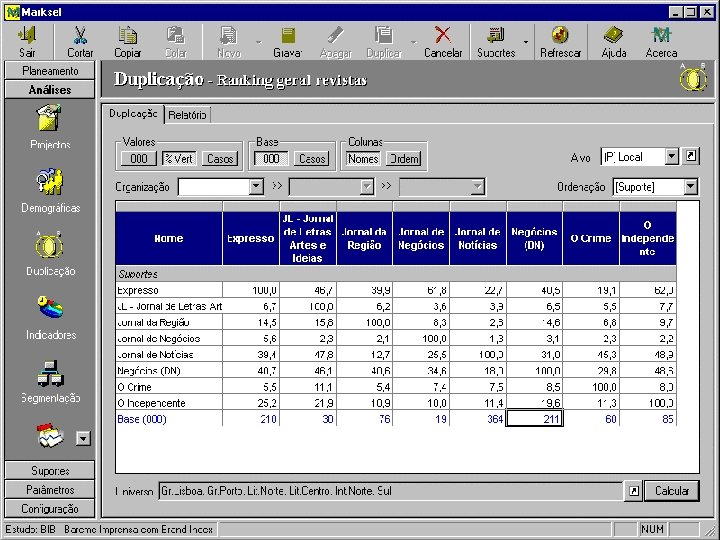Image resolution: width=720 pixels, height=540 pixels.
Task: Open the Planeamento section
Action: 50,71
